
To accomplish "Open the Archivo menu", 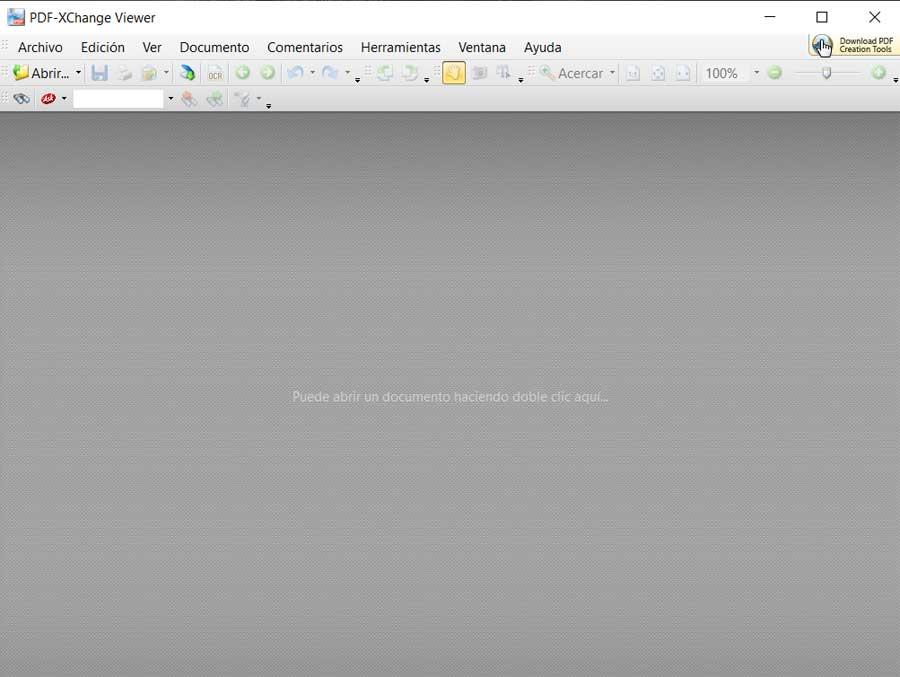I will pos(40,48).
